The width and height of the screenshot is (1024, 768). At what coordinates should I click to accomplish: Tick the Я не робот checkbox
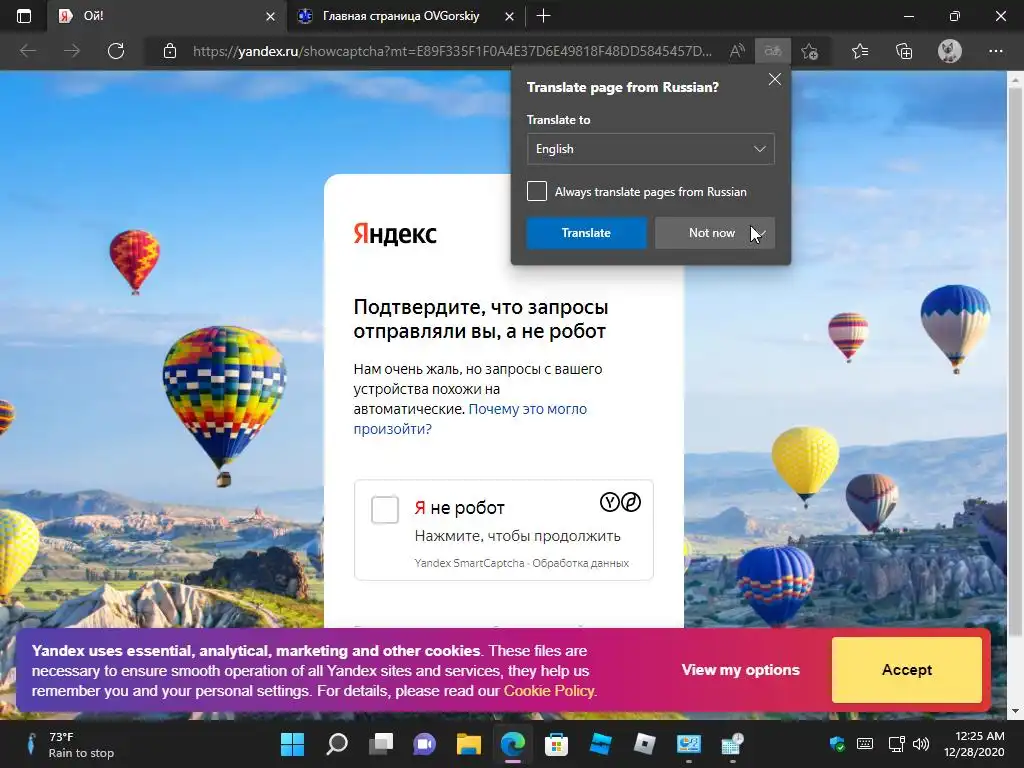(x=385, y=509)
